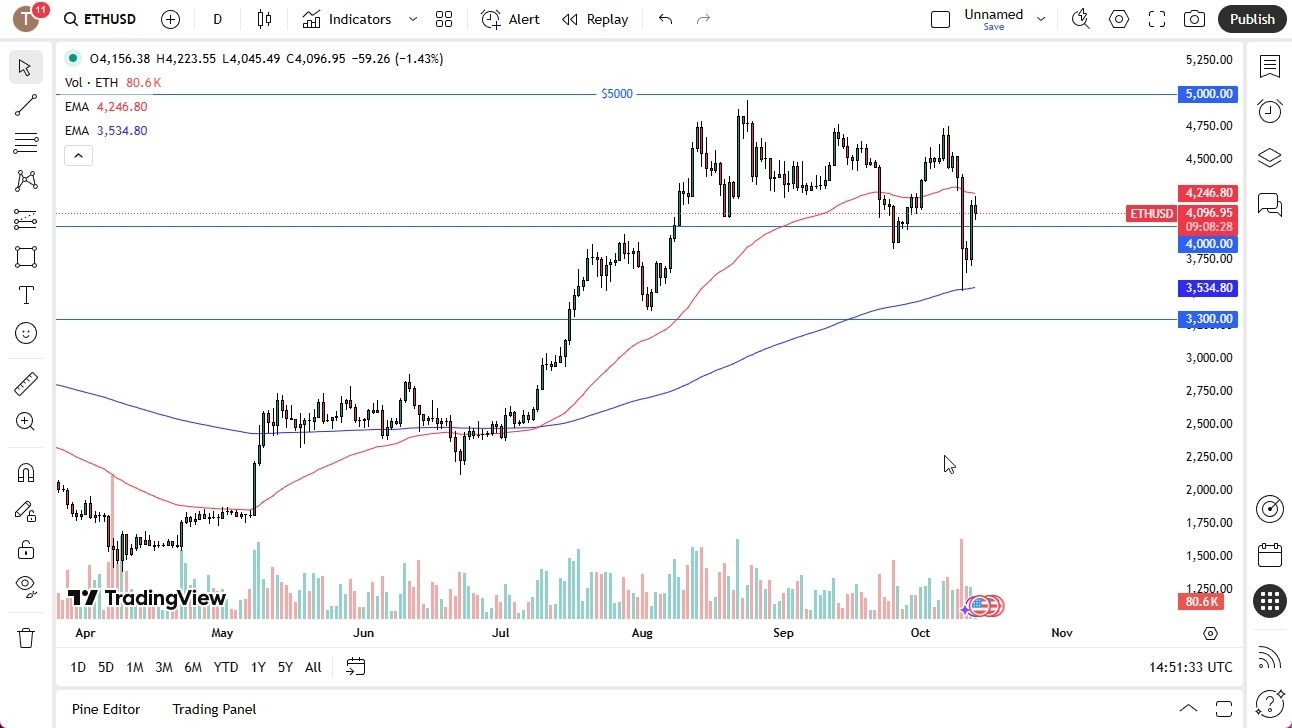Open the Trading Panel tab
1292x728 pixels.
[x=213, y=709]
